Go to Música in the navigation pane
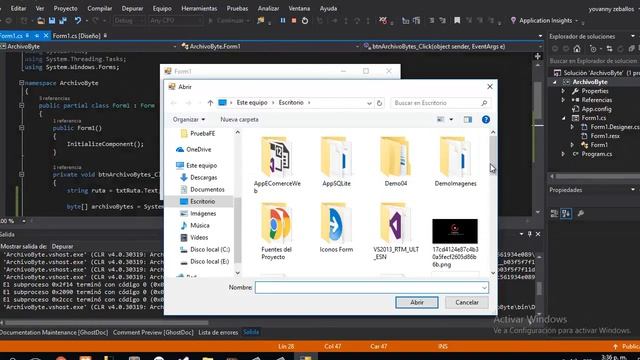 pyautogui.click(x=195, y=225)
